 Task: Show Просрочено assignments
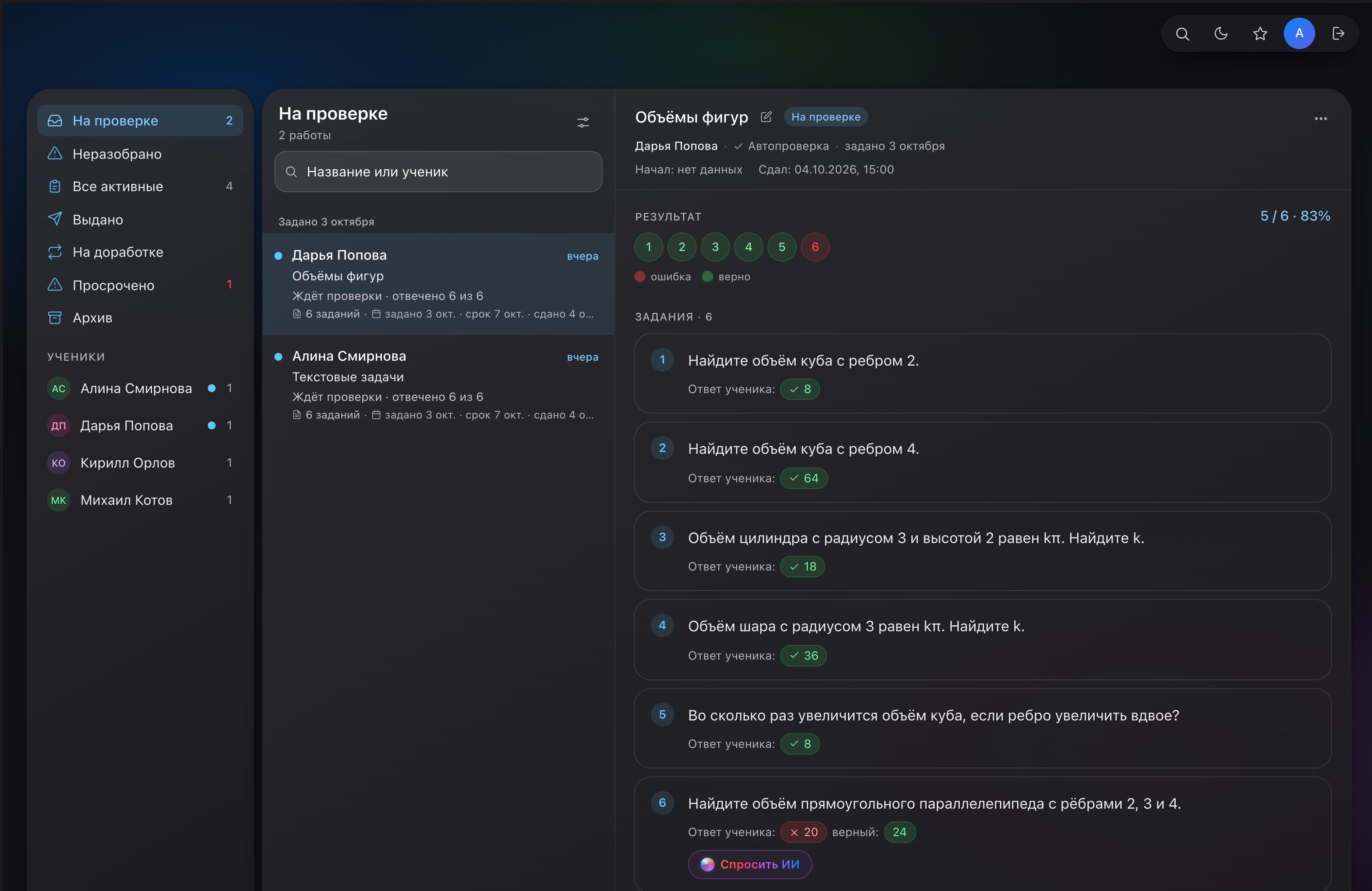click(140, 285)
